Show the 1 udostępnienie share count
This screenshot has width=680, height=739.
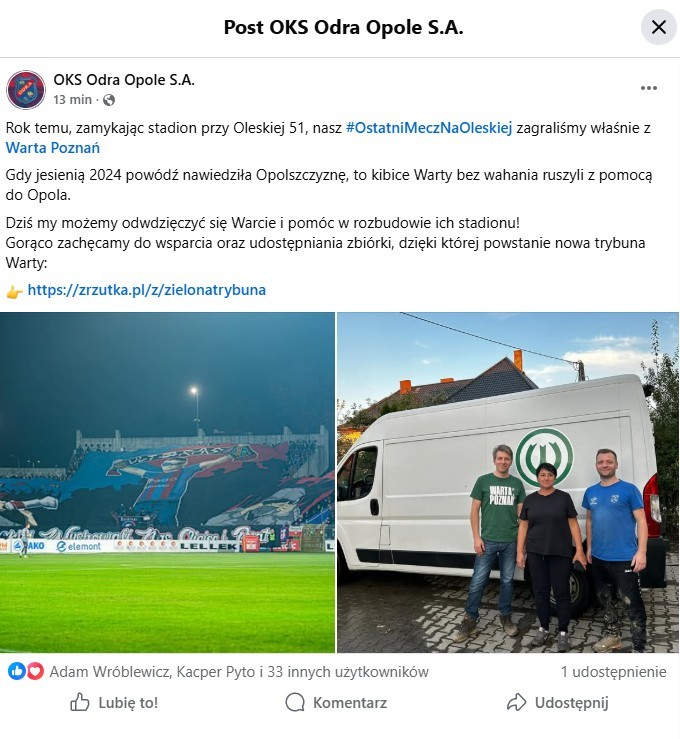click(614, 672)
